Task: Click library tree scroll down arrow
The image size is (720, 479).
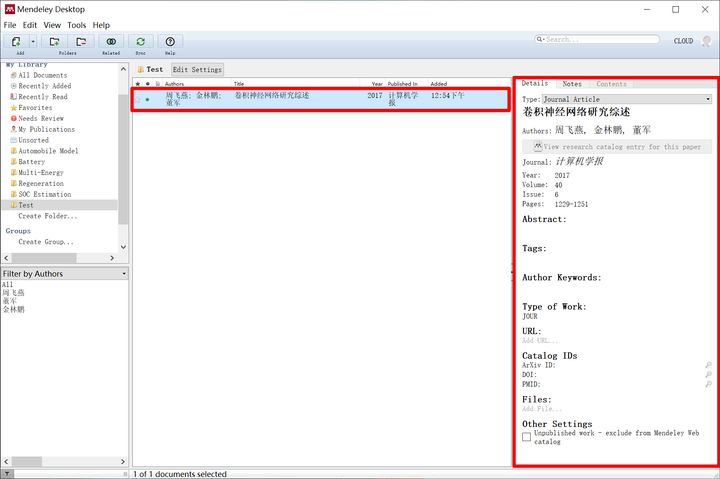Action: click(x=123, y=247)
